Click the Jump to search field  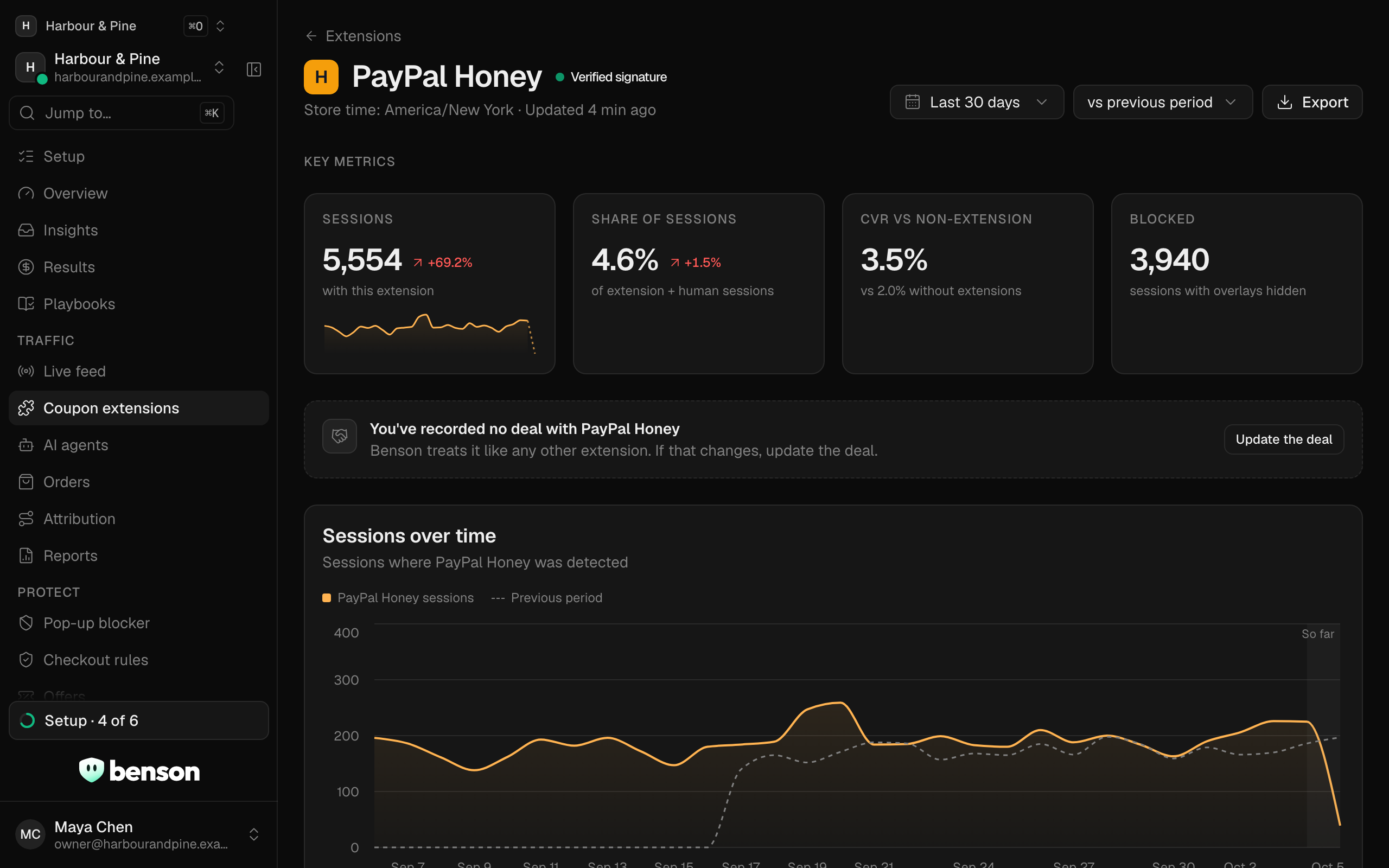(x=122, y=113)
